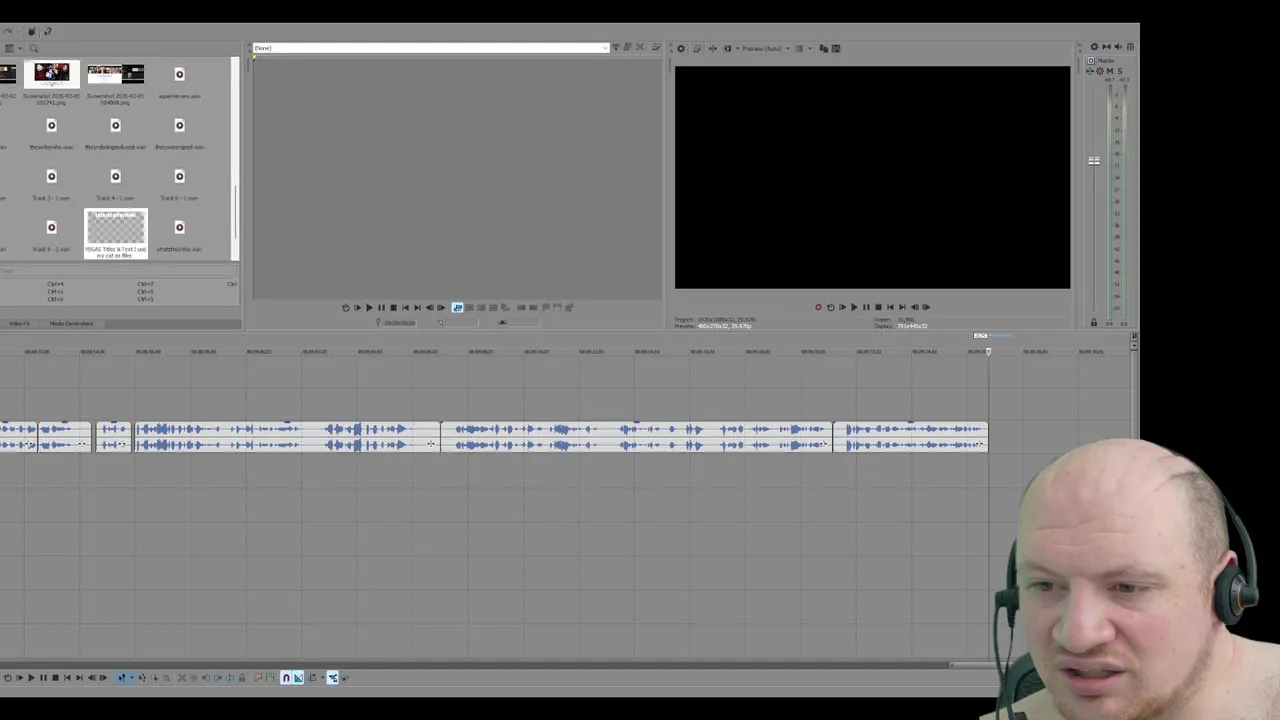Open video output FX icon in preview
The height and width of the screenshot is (720, 1280).
point(713,48)
